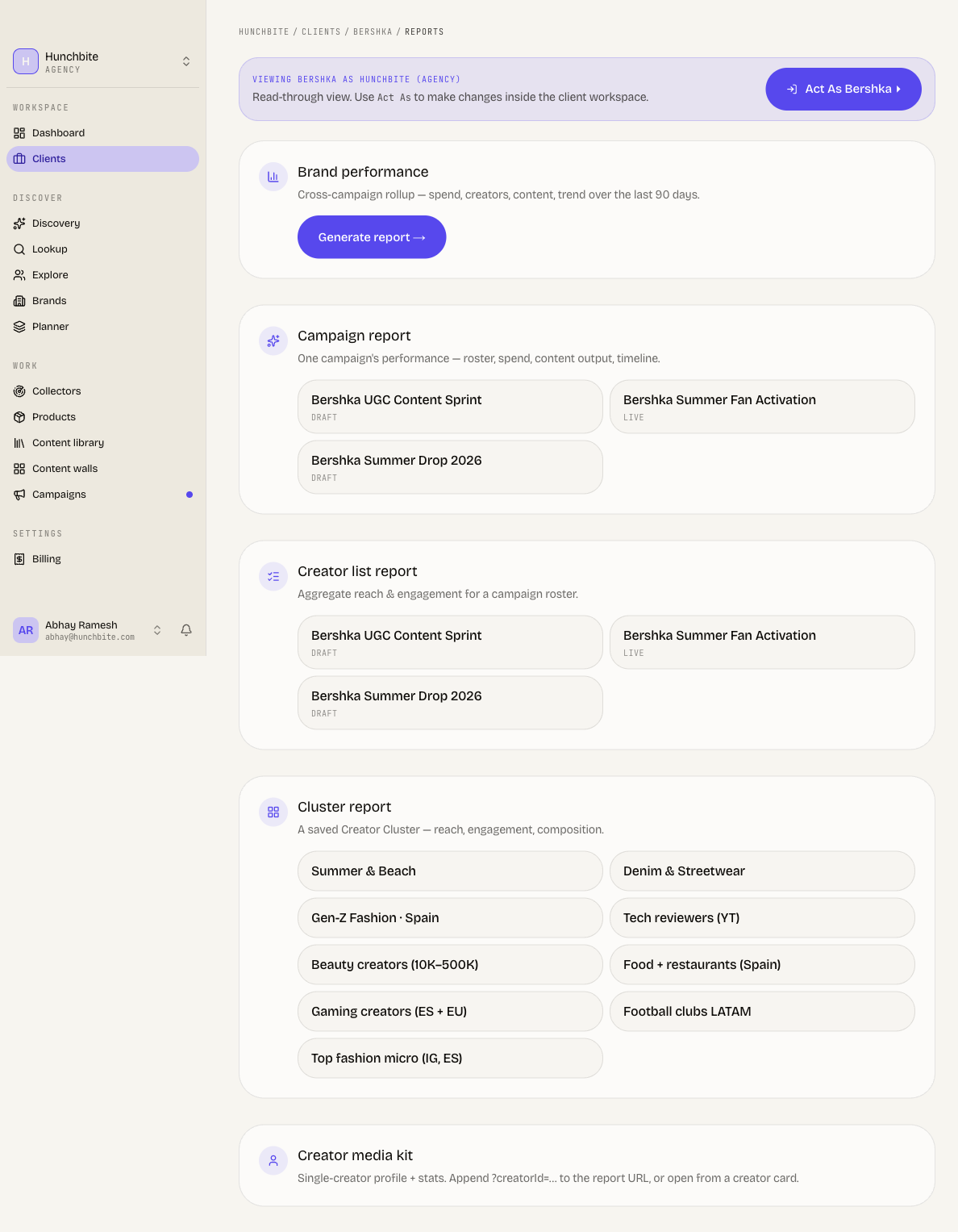Image resolution: width=958 pixels, height=1232 pixels.
Task: Click the Act As Bershka button
Action: [843, 89]
